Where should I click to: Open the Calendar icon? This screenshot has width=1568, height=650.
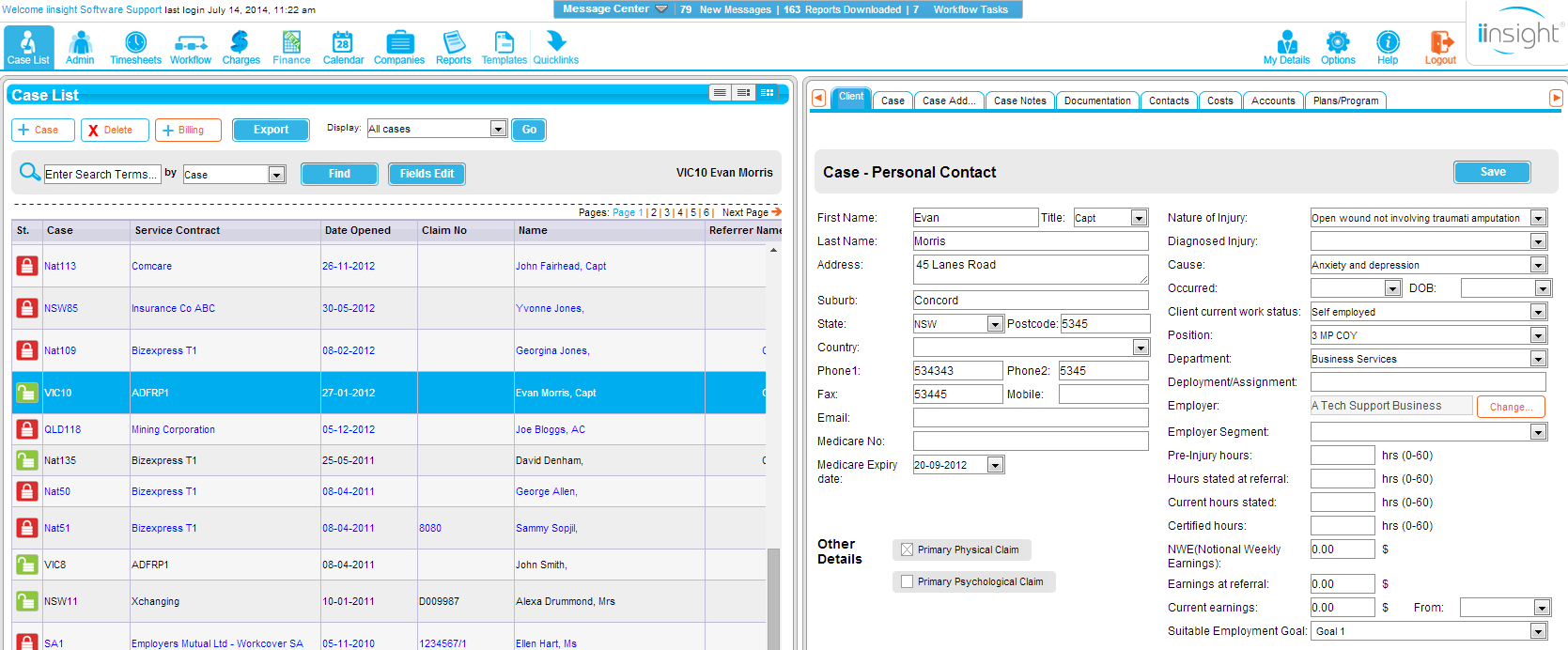(343, 43)
